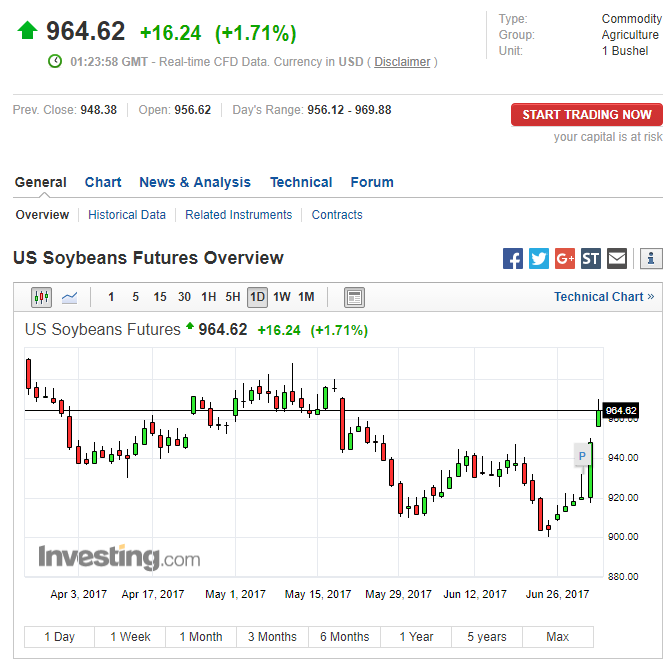
Task: Open the Technical Chart link
Action: click(603, 297)
